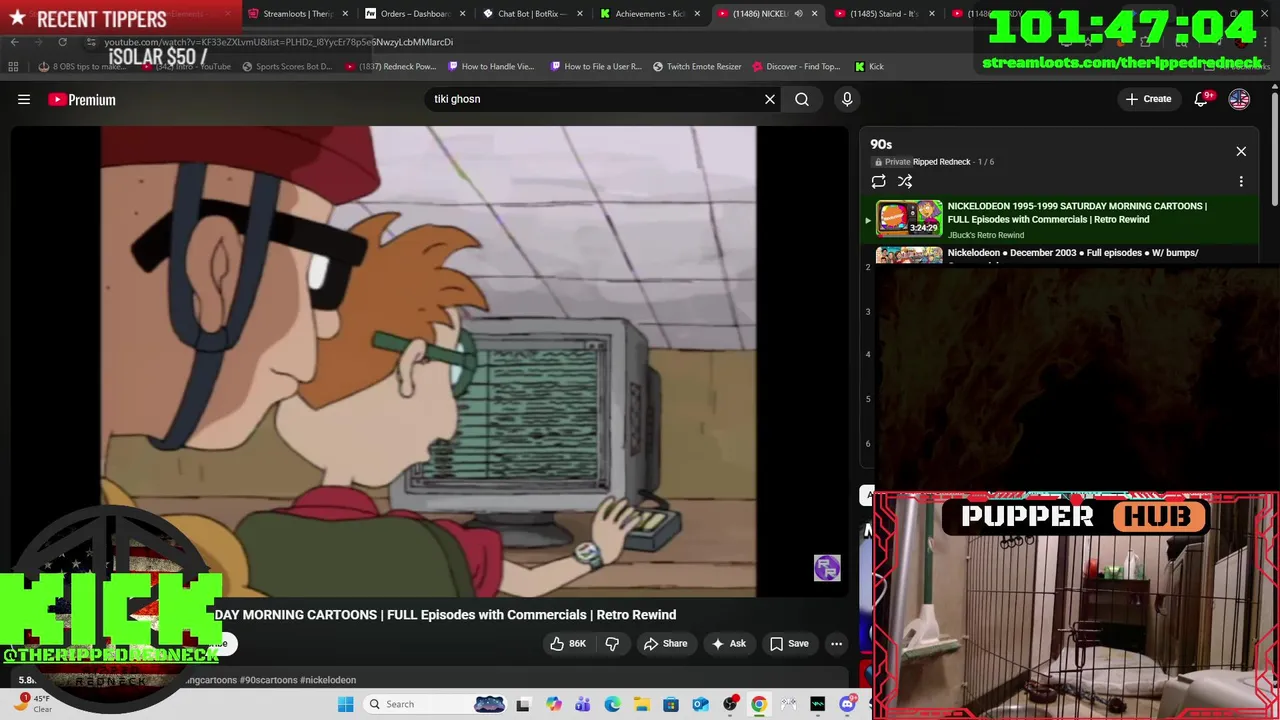
Task: Toggle loop playlist
Action: click(878, 181)
